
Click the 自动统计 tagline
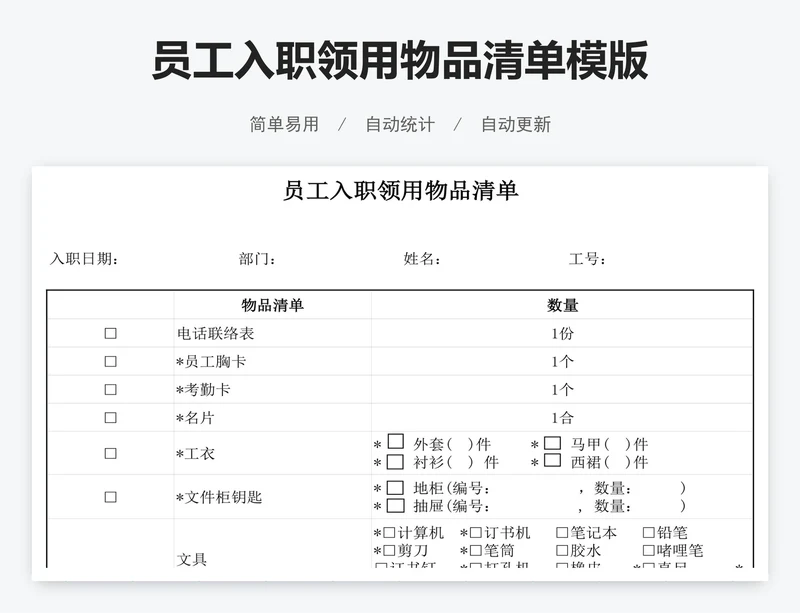pyautogui.click(x=400, y=124)
